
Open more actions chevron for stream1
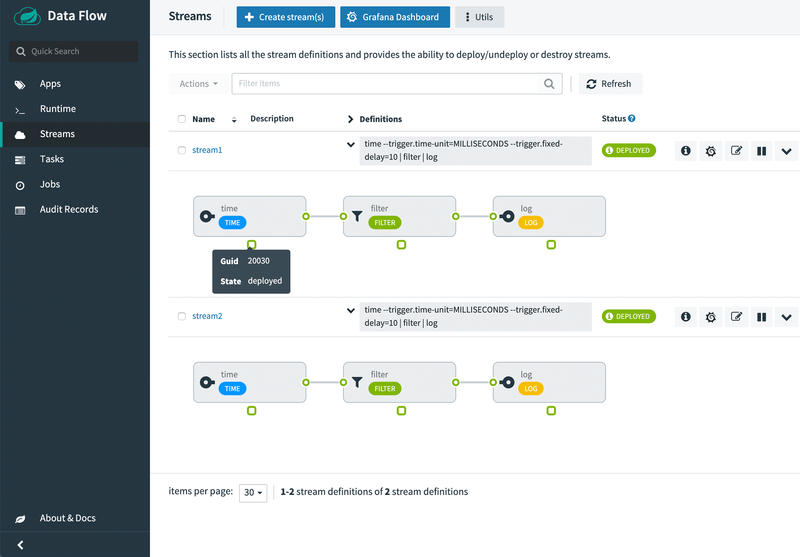pyautogui.click(x=787, y=151)
